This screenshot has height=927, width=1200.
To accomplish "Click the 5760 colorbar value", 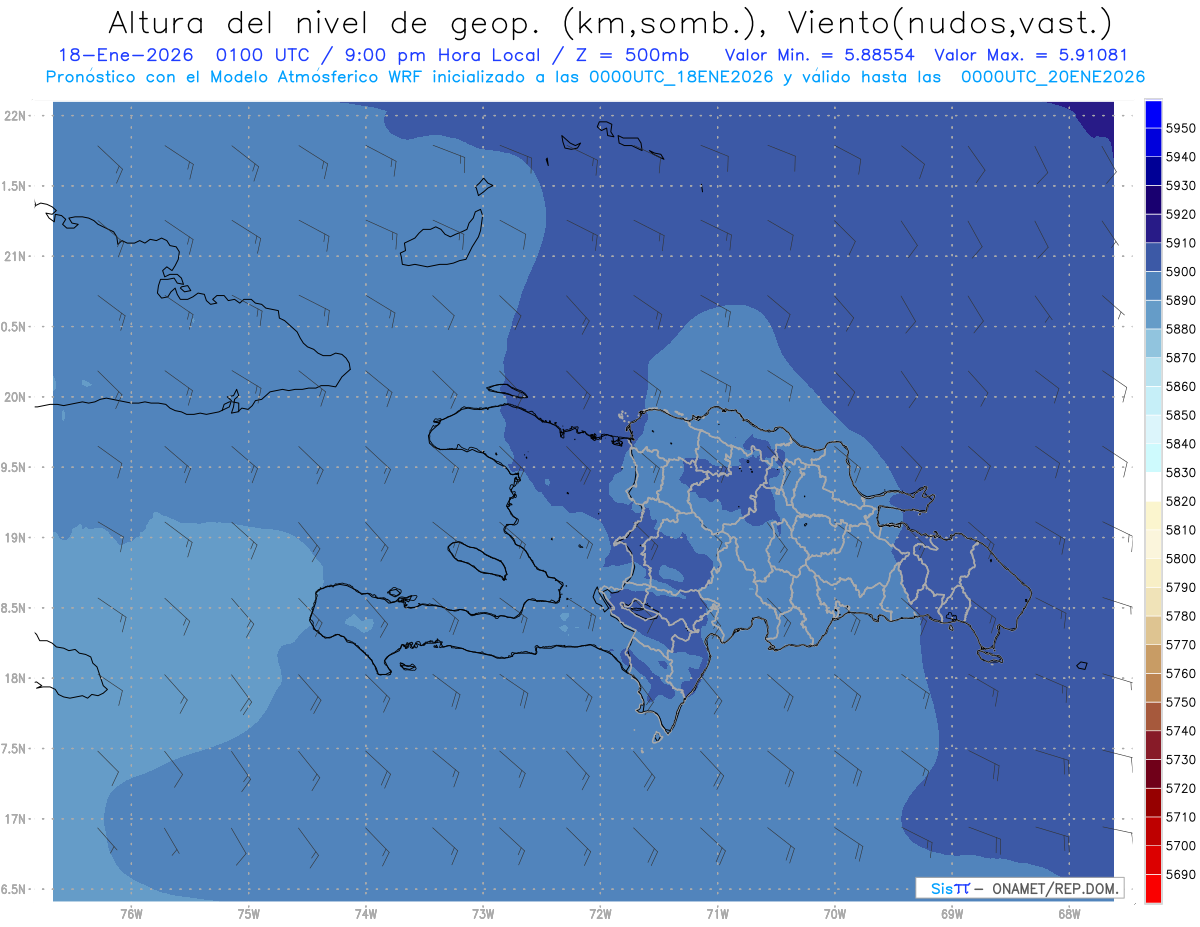I will point(1180,673).
